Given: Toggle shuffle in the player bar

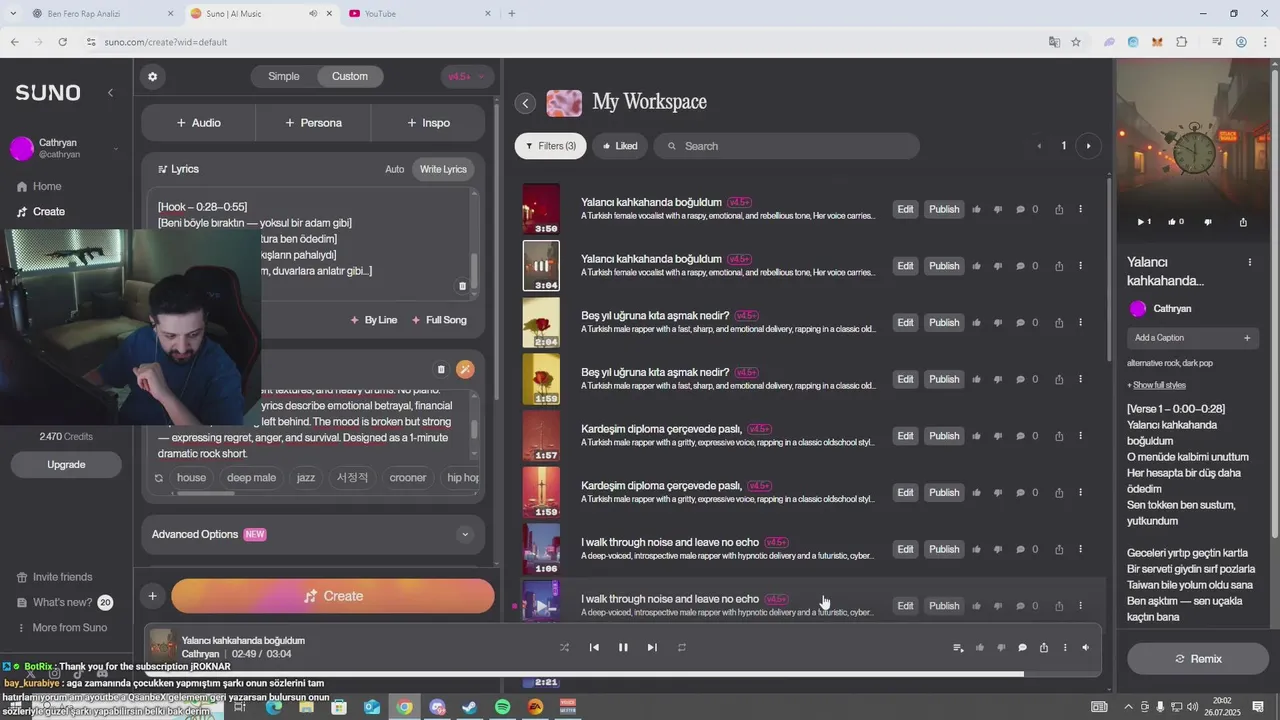Looking at the screenshot, I should point(564,648).
